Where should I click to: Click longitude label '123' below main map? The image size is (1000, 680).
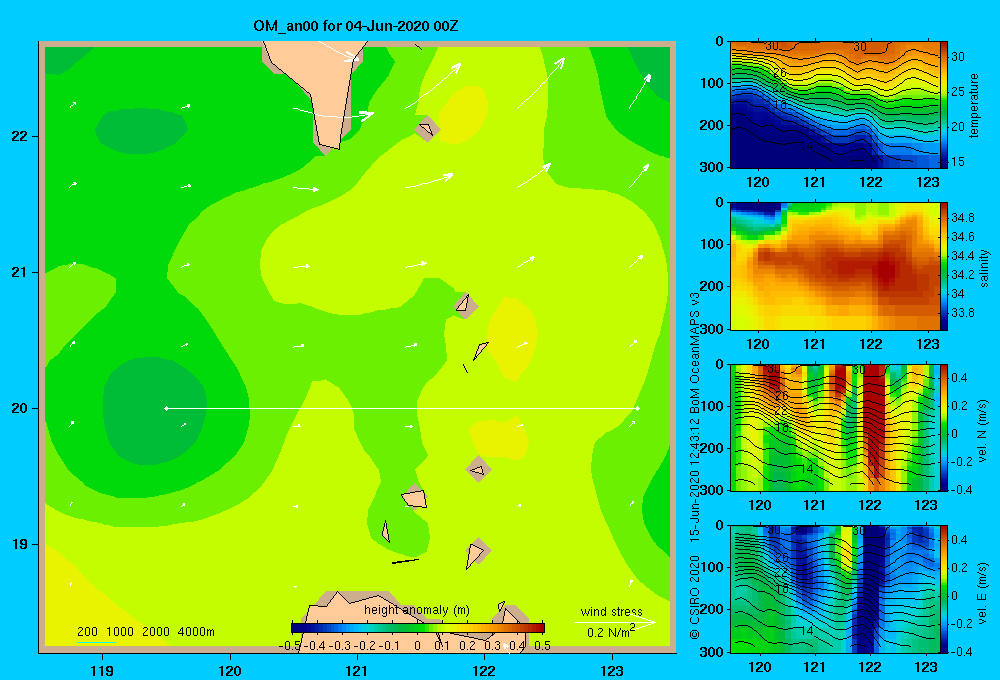pos(612,670)
